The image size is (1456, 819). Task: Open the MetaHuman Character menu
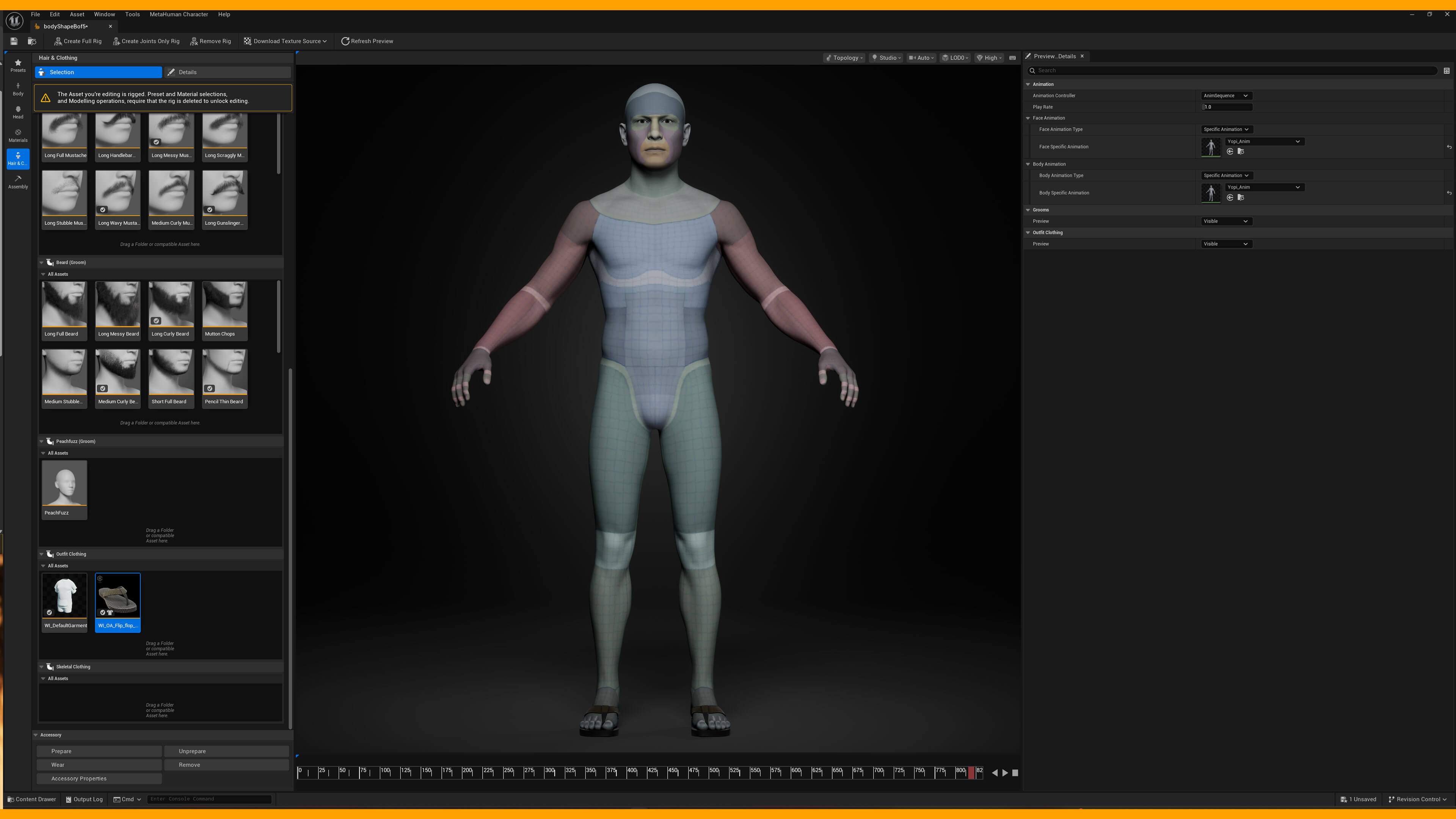(179, 15)
